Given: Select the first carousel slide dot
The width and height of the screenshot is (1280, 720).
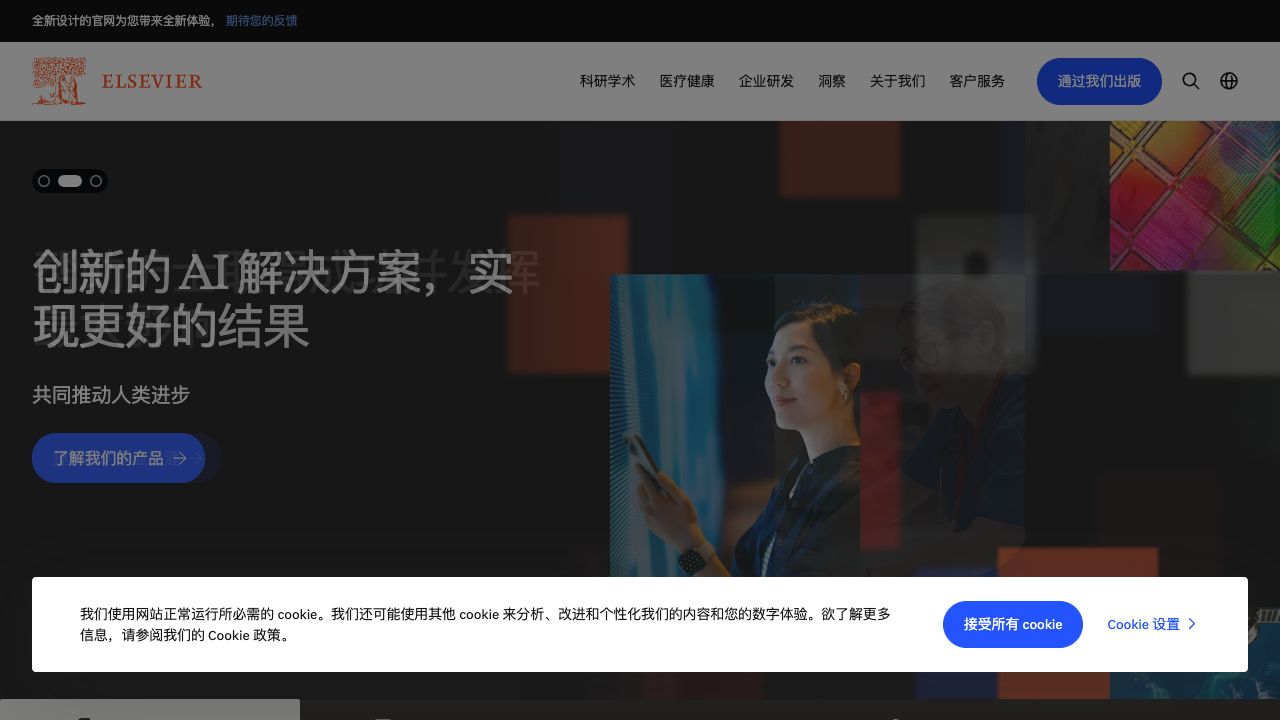Looking at the screenshot, I should (44, 181).
